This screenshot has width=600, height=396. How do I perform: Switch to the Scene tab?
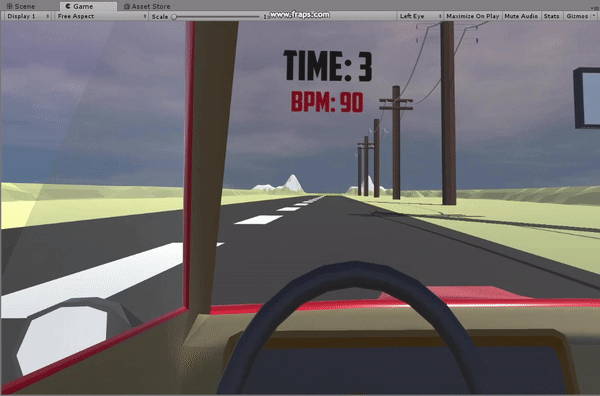[21, 6]
